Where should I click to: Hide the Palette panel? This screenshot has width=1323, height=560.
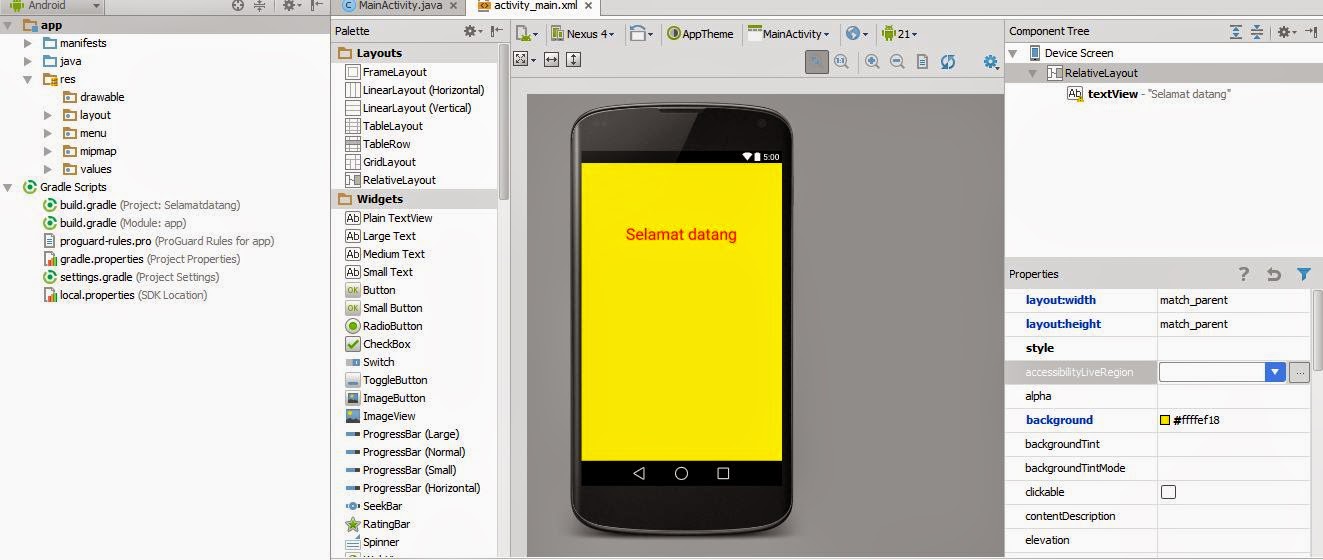click(497, 32)
